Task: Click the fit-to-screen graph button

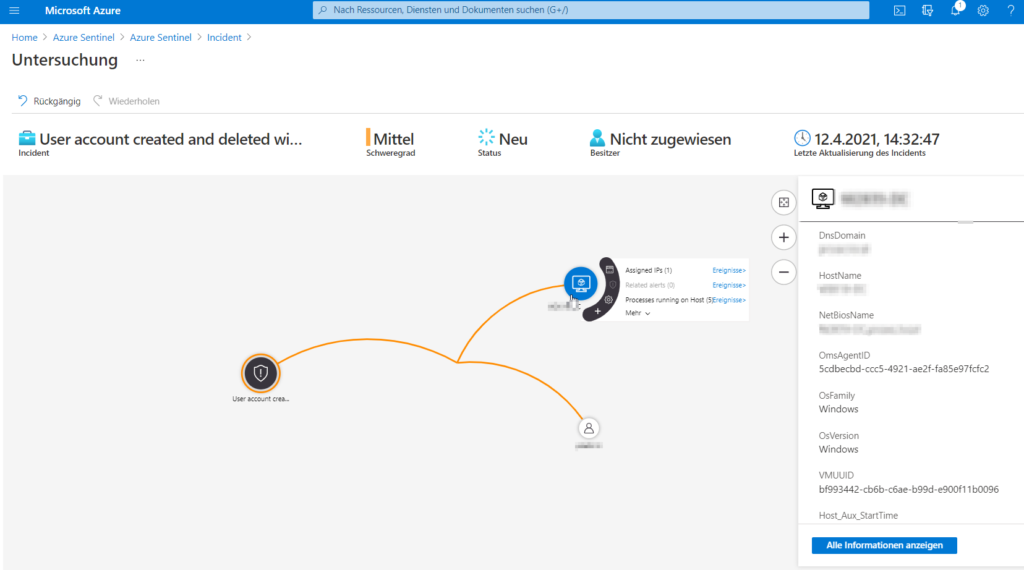Action: [x=784, y=202]
